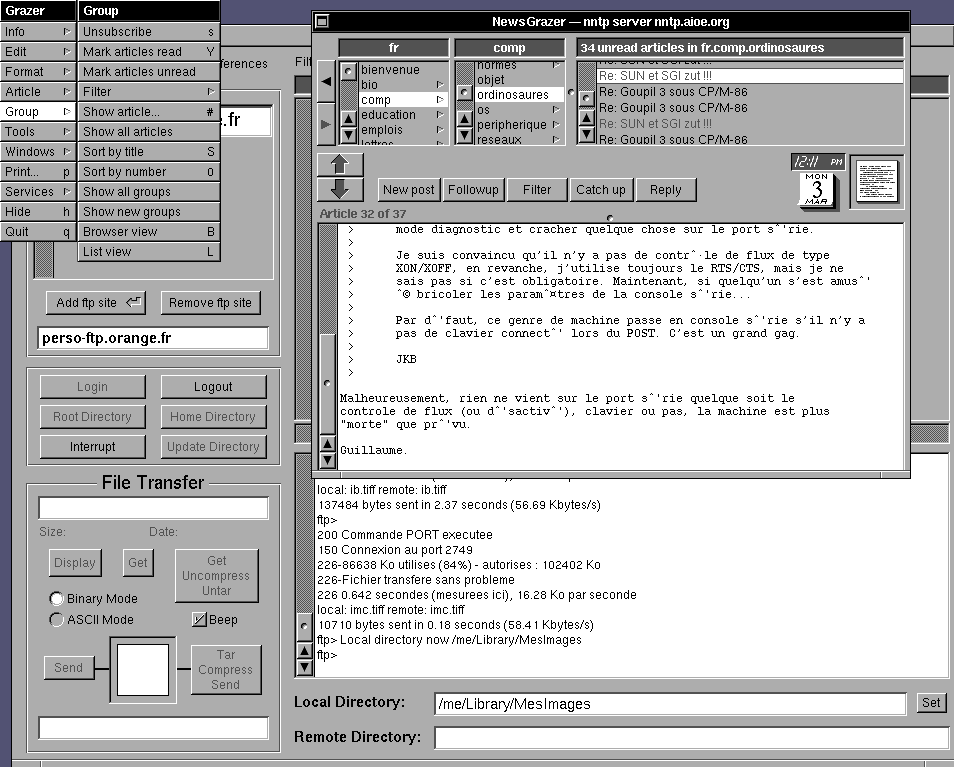This screenshot has width=954, height=767.
Task: Choose Hide from the Grazer menu
Action: pyautogui.click(x=38, y=212)
